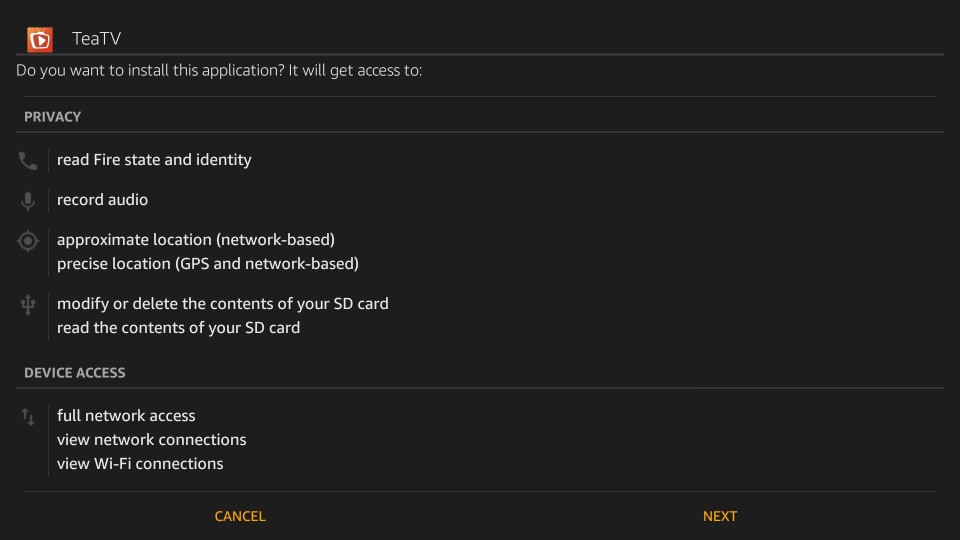This screenshot has height=540, width=960.
Task: Click the TeaTV title text
Action: point(97,39)
